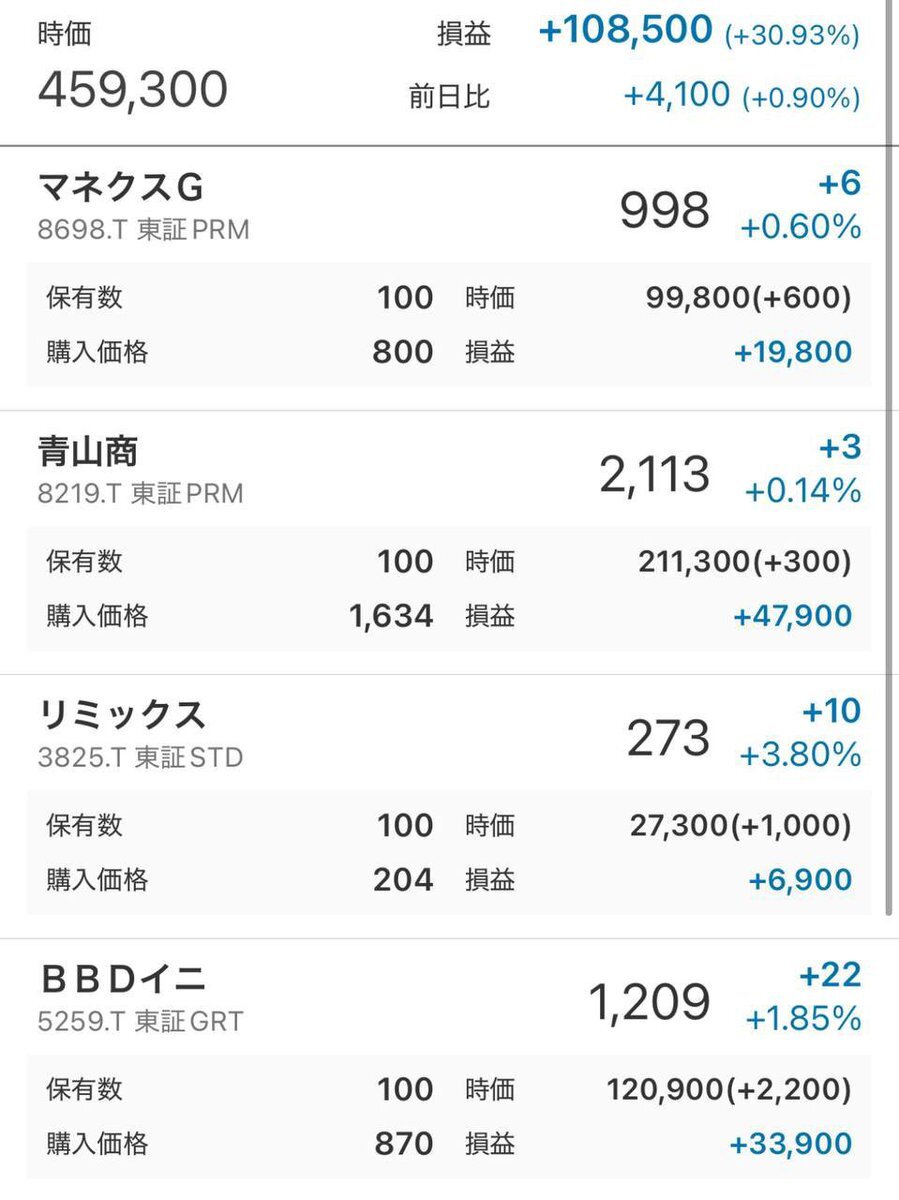The image size is (899, 1200).
Task: Click the vertical scrollbar on the right edge
Action: click(889, 456)
